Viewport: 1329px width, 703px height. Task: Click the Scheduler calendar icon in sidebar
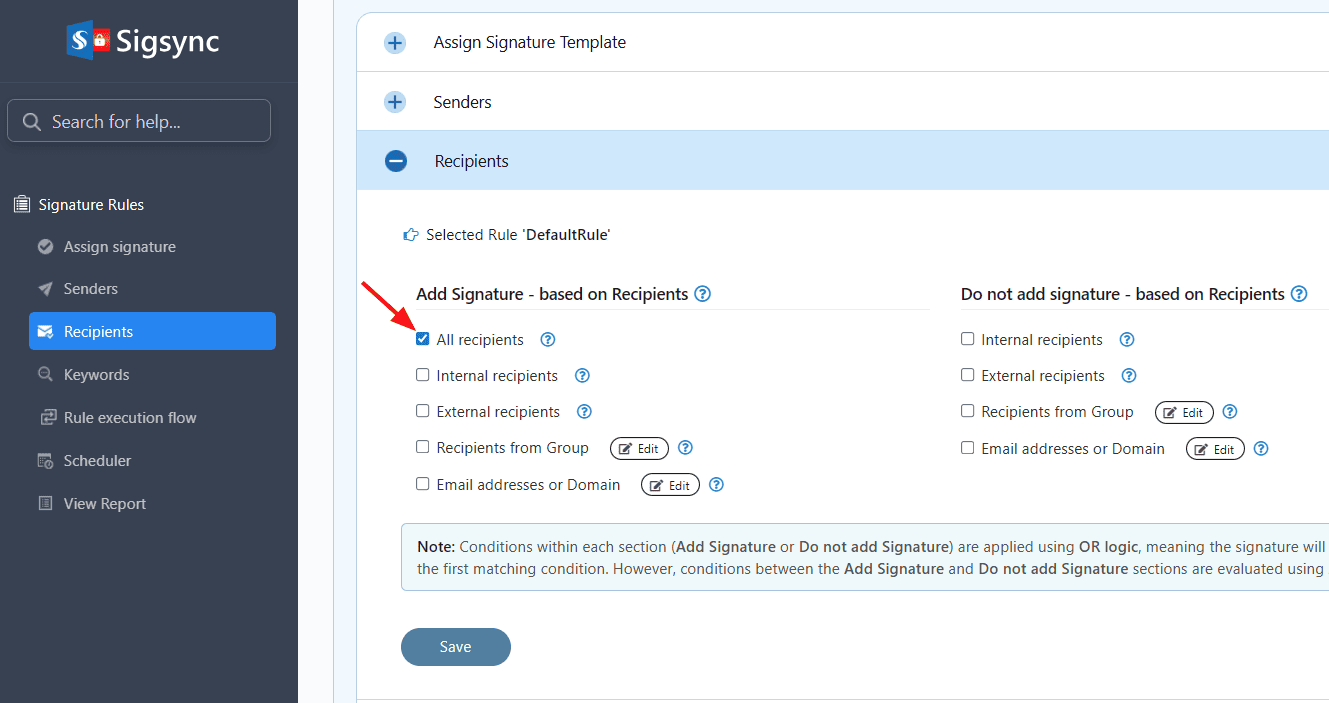click(x=45, y=461)
